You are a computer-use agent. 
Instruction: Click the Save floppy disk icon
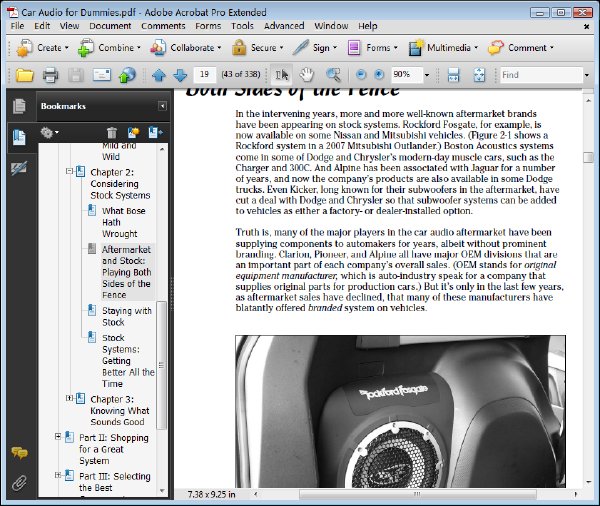76,75
